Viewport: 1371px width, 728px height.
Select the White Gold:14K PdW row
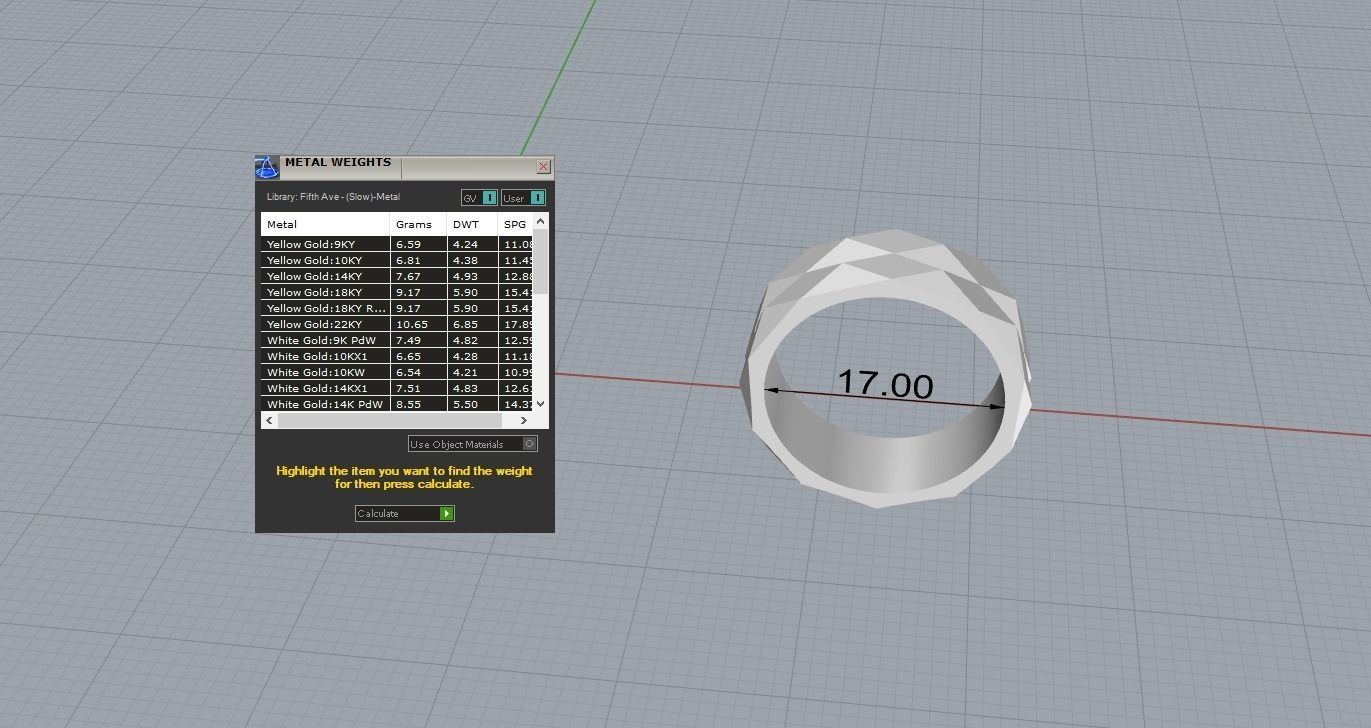[x=398, y=404]
